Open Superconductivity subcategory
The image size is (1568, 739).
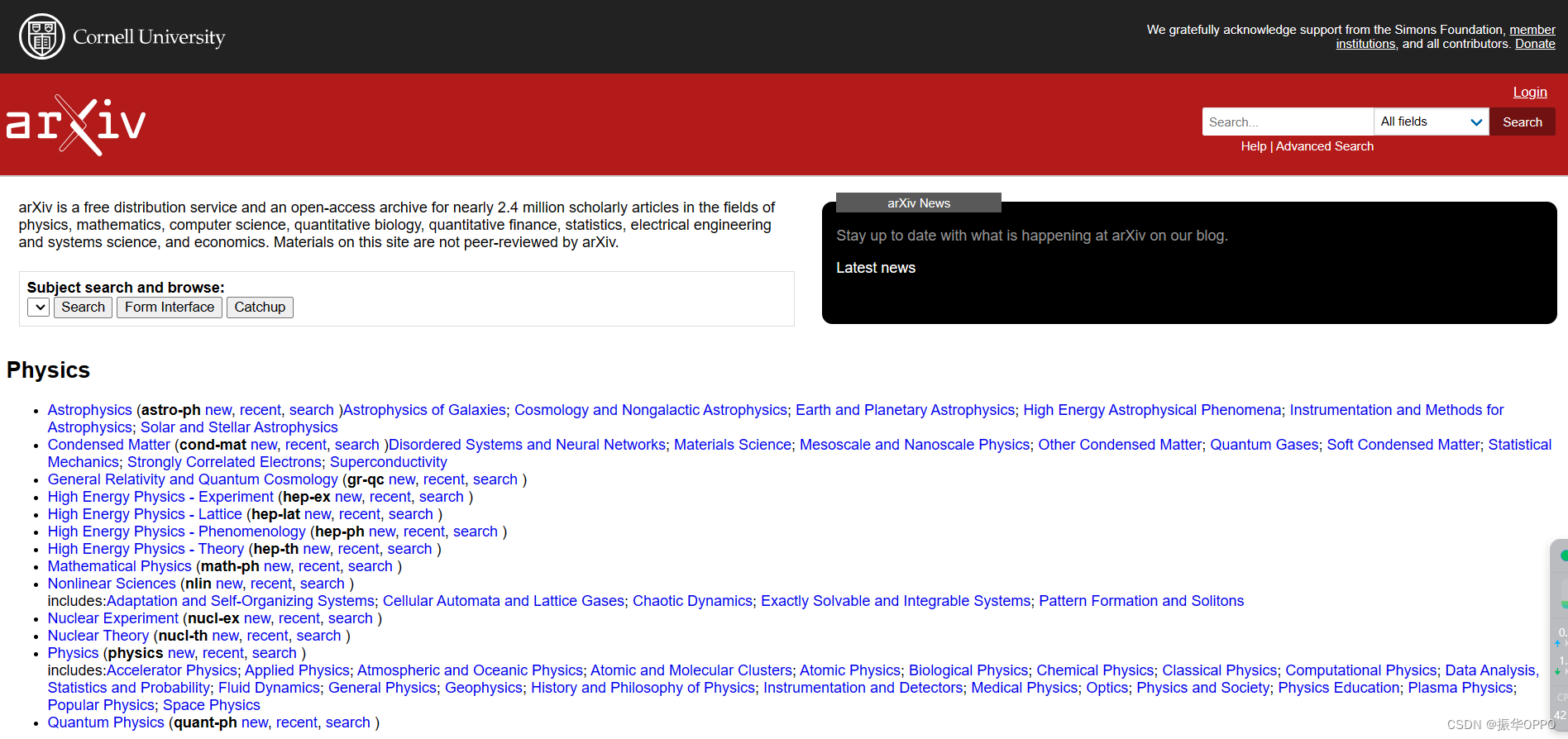click(389, 462)
